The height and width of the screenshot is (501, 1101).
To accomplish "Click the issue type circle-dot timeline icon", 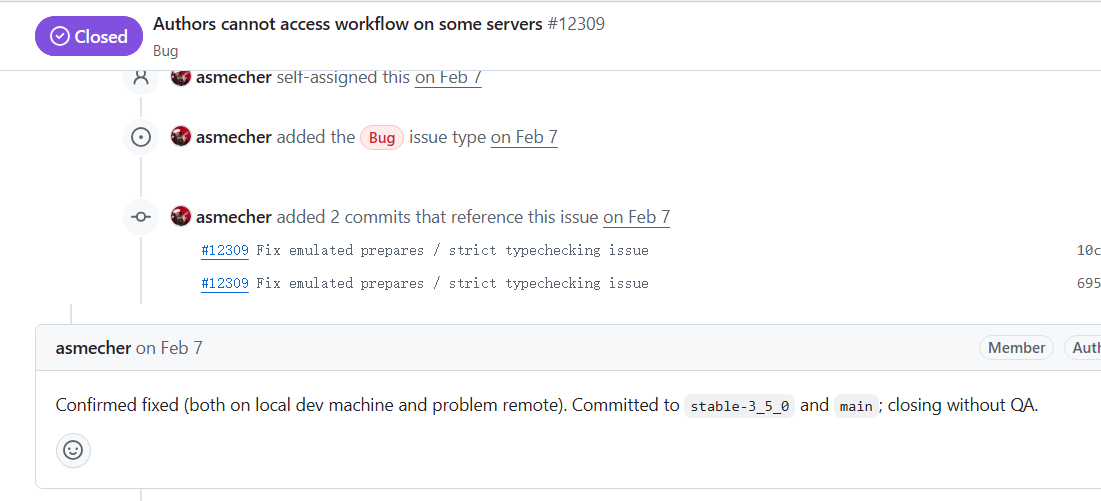I will [x=141, y=138].
